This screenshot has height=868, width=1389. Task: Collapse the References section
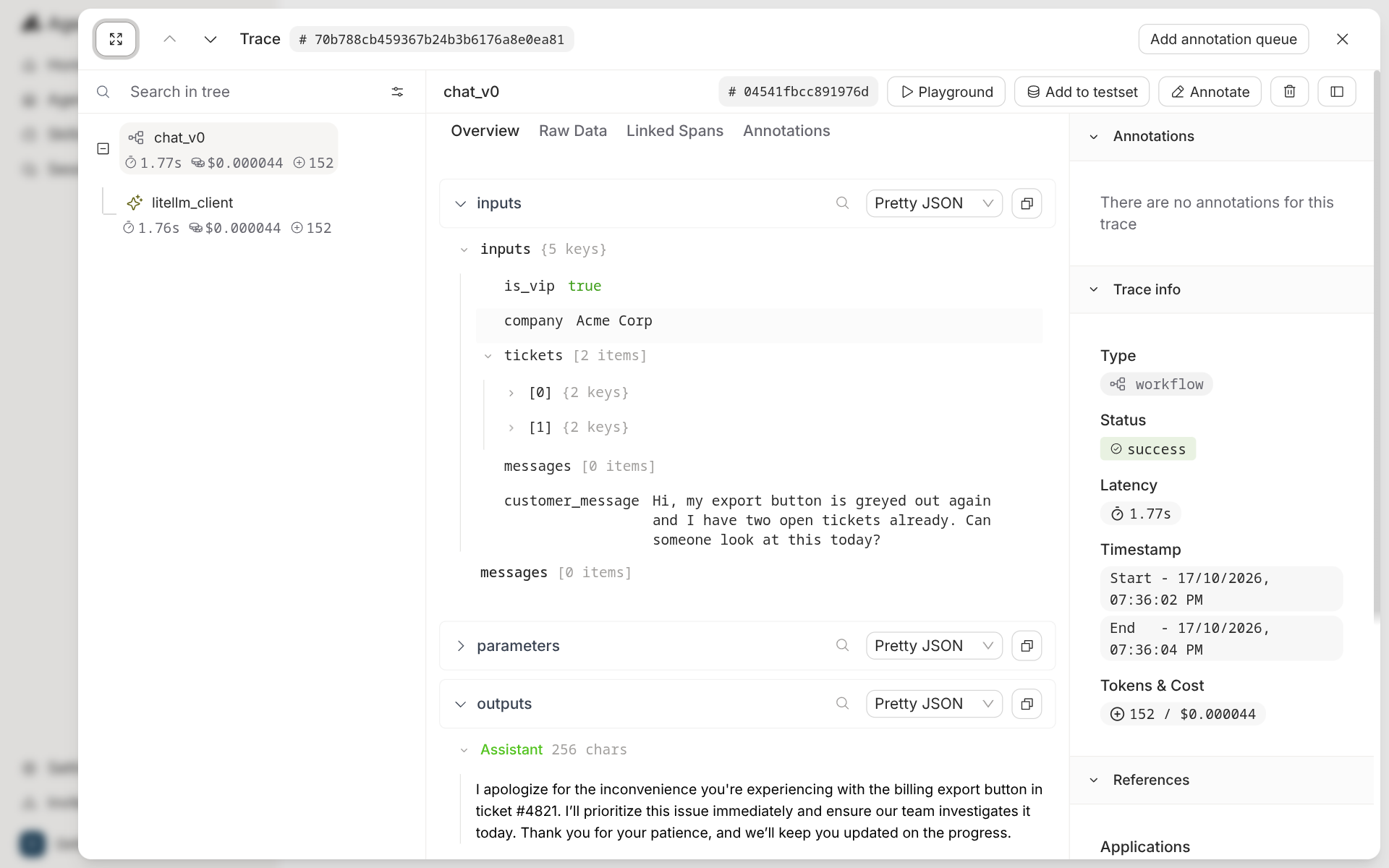(x=1094, y=780)
